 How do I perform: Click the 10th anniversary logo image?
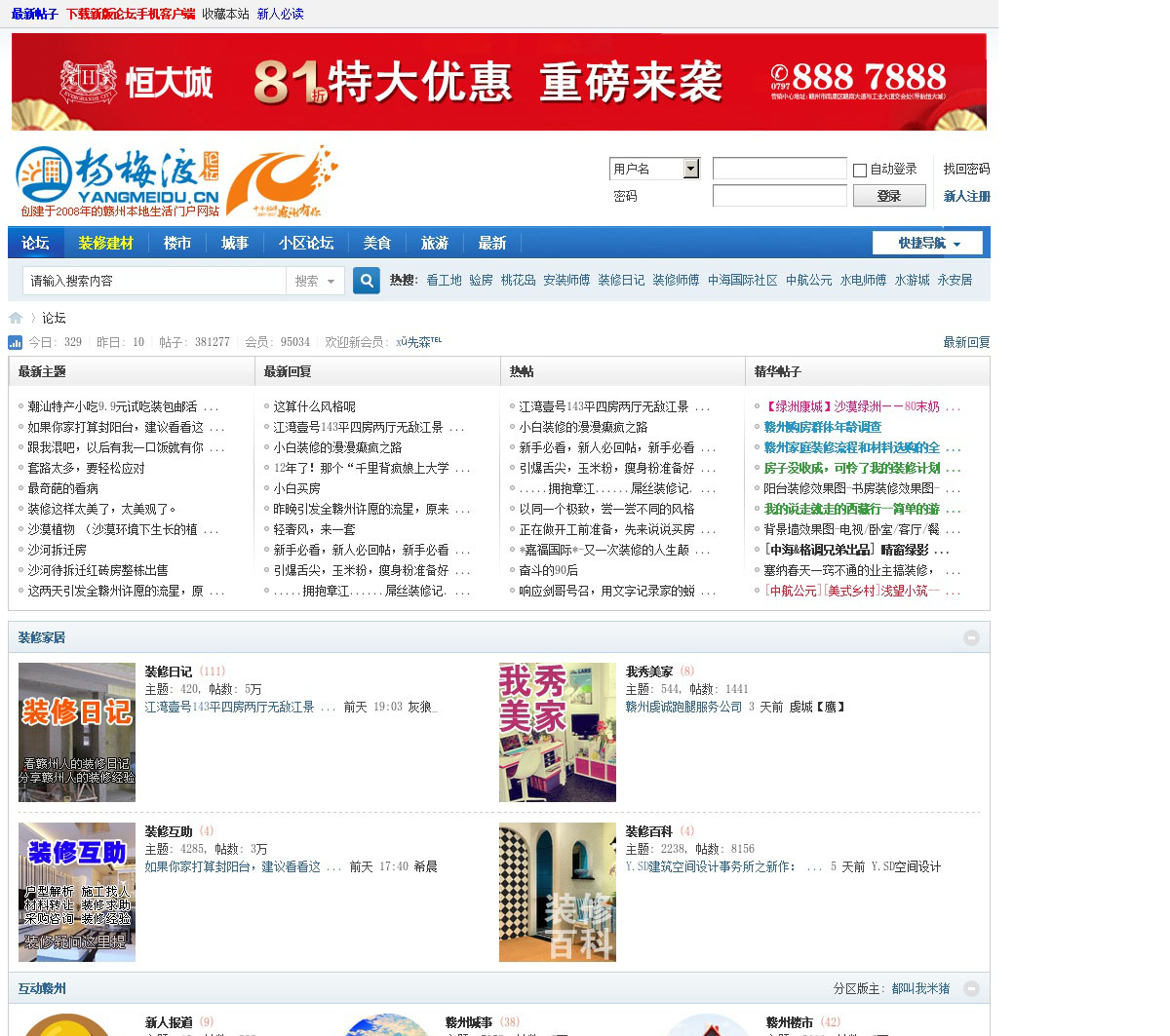coord(282,182)
